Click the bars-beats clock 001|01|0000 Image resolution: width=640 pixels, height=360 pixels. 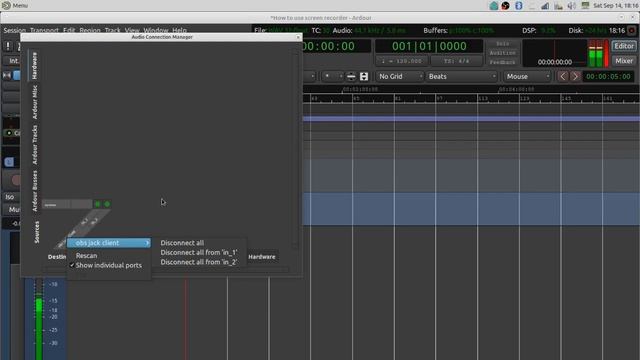(x=429, y=46)
